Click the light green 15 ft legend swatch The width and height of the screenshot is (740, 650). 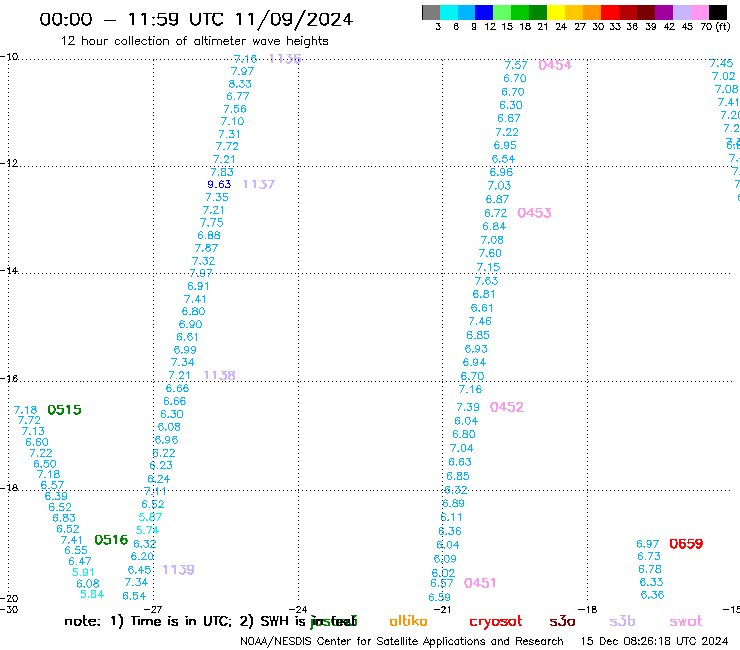[502, 12]
